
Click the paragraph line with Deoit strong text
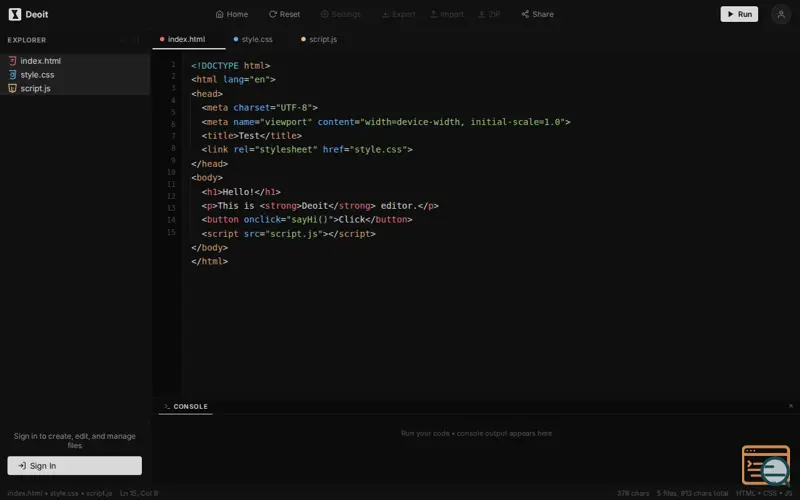320,206
